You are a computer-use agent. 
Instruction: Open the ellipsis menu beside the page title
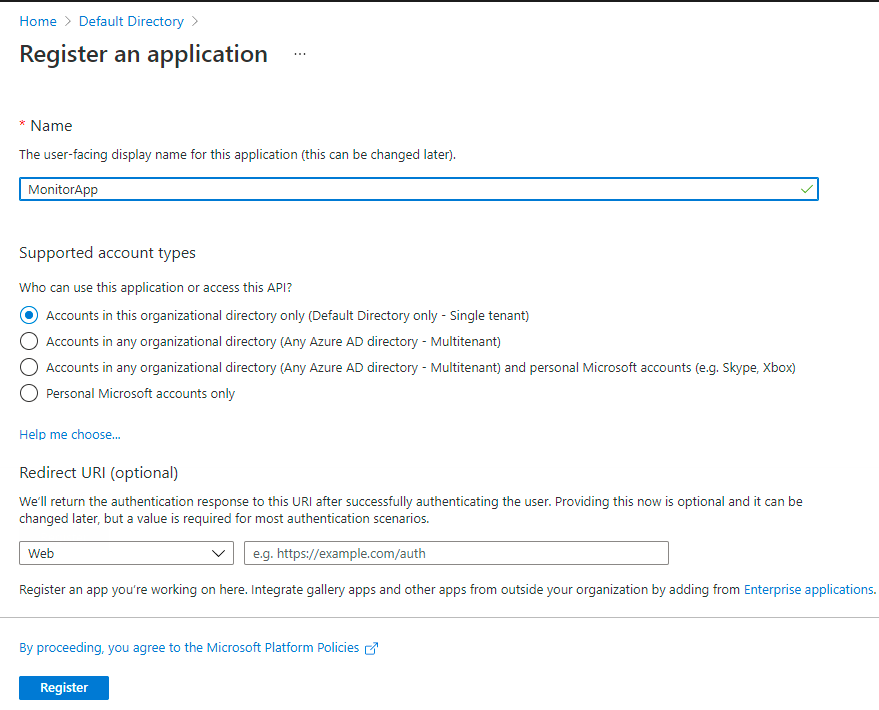click(x=300, y=54)
